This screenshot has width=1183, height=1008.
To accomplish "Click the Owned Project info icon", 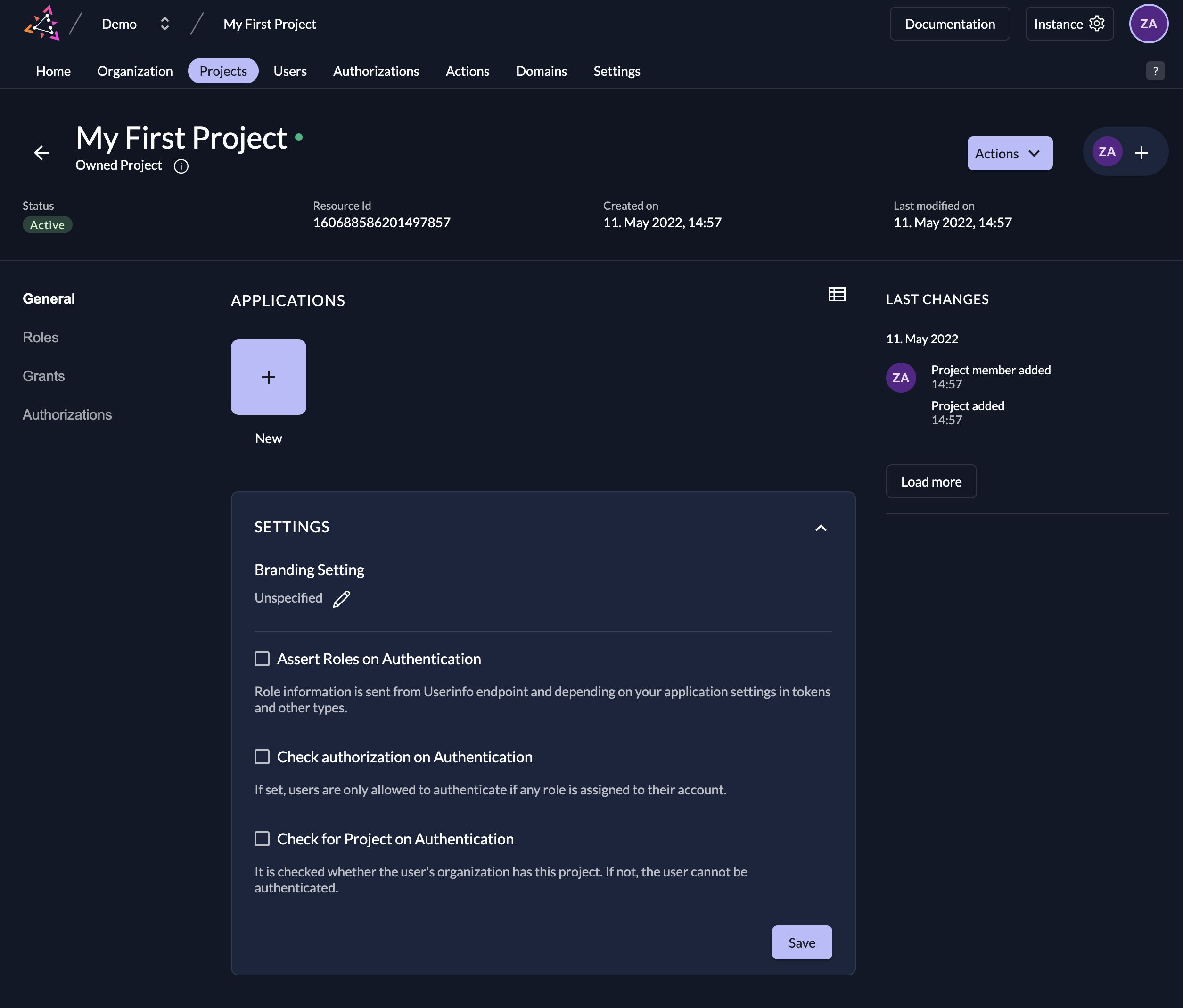I will 181,166.
